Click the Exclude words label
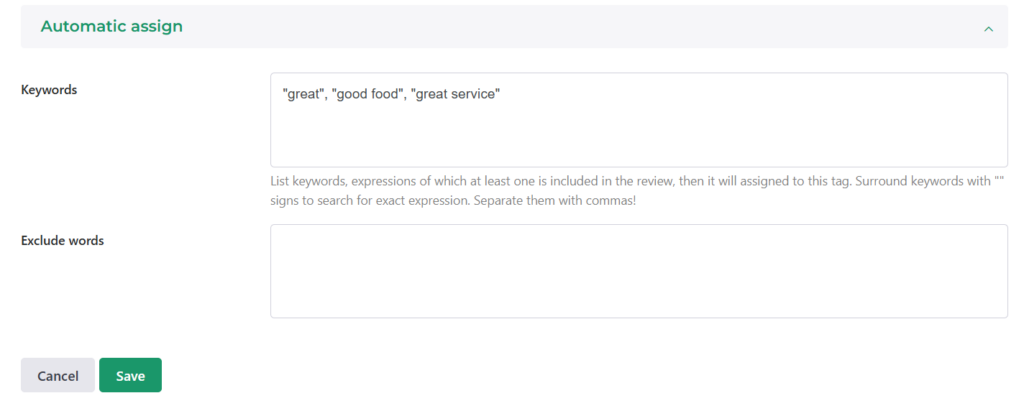This screenshot has height=416, width=1024. point(62,241)
